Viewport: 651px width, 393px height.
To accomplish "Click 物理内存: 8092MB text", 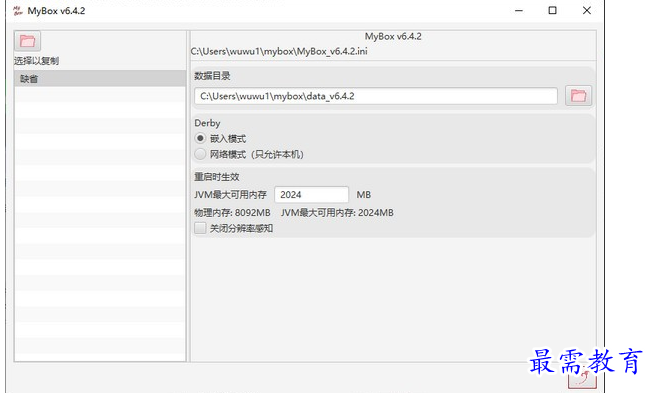I will pos(232,213).
